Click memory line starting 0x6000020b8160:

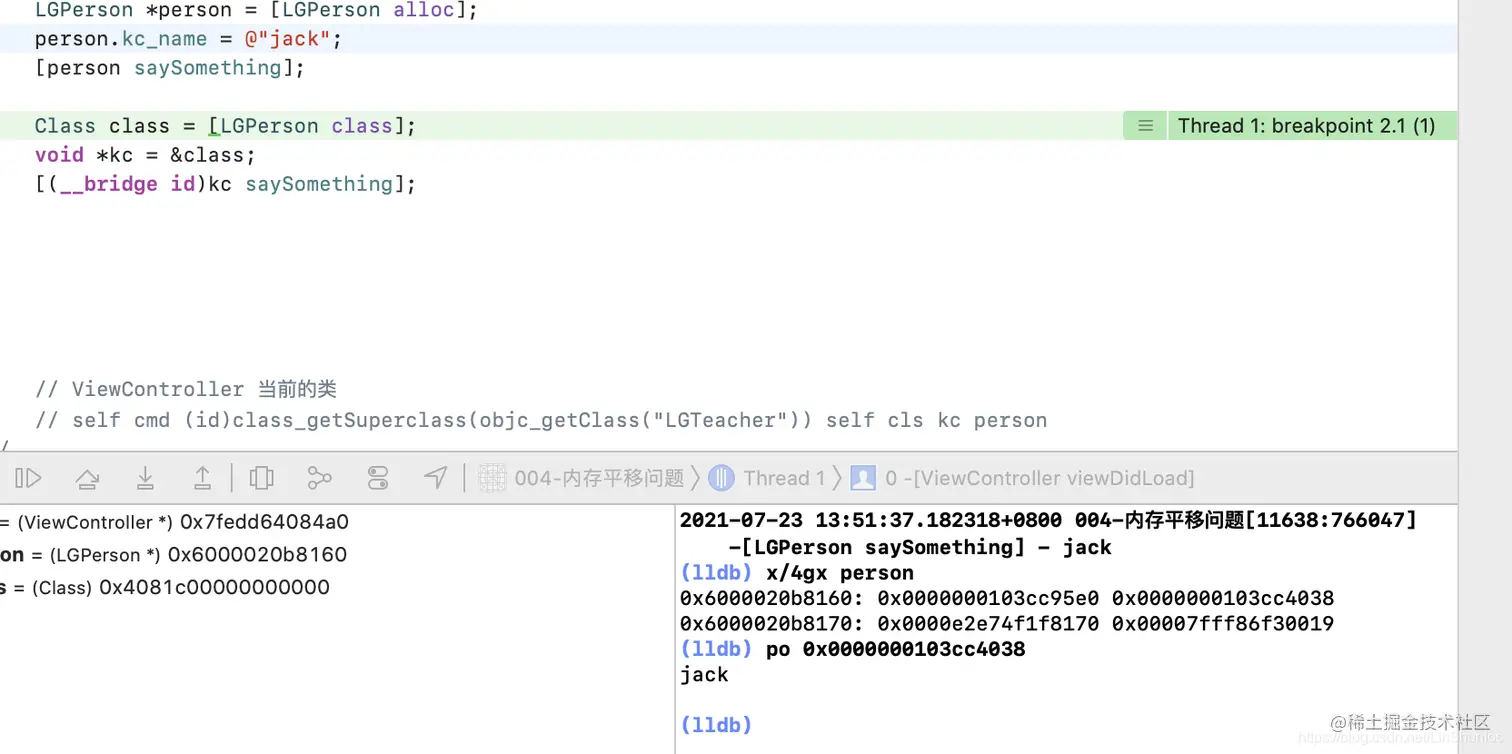(1007, 598)
